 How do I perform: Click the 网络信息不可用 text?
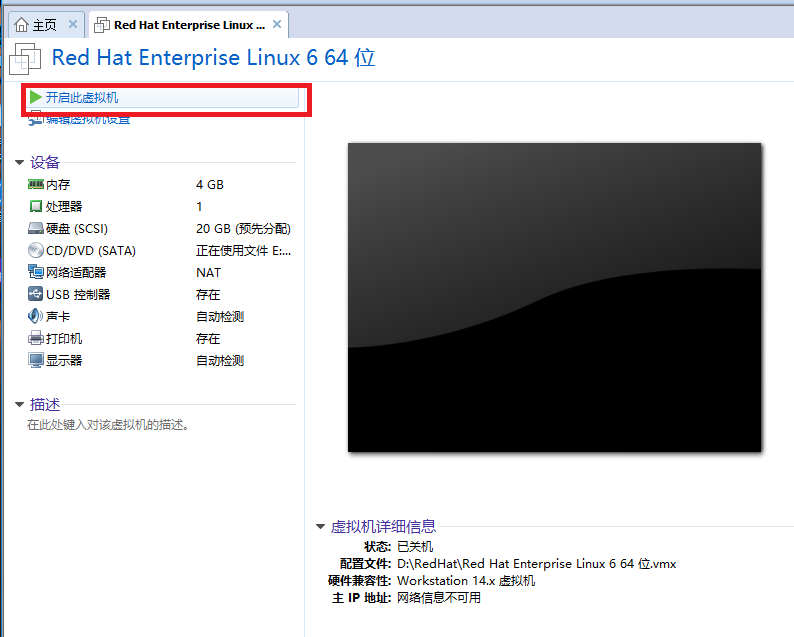(439, 598)
